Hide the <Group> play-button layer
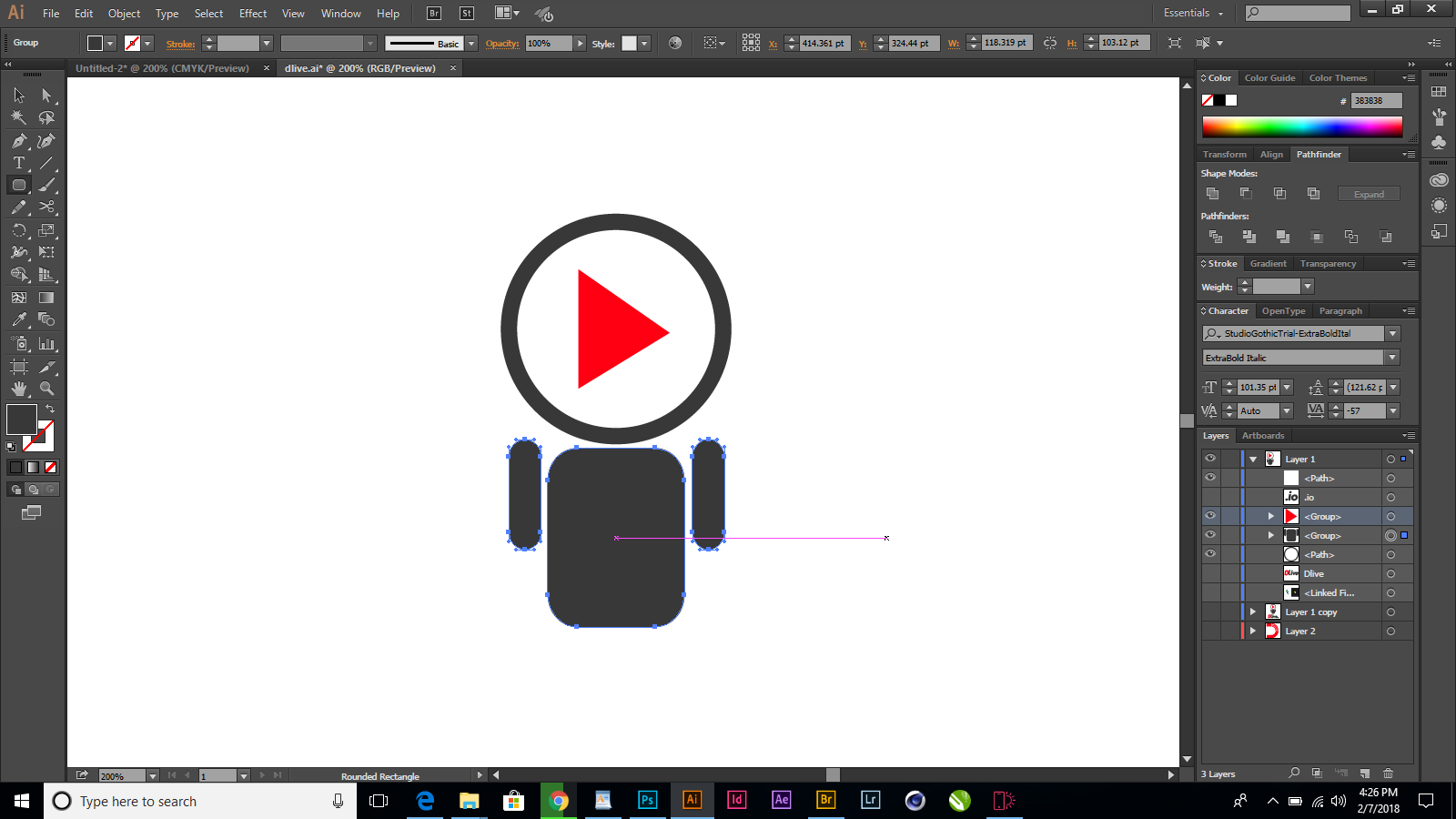 click(x=1210, y=516)
